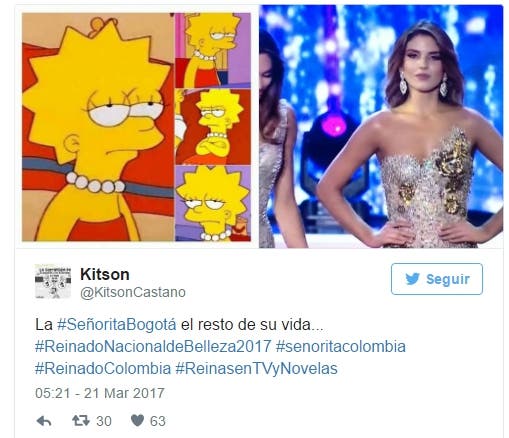View the likes count of 63
The image size is (509, 438).
click(x=158, y=421)
